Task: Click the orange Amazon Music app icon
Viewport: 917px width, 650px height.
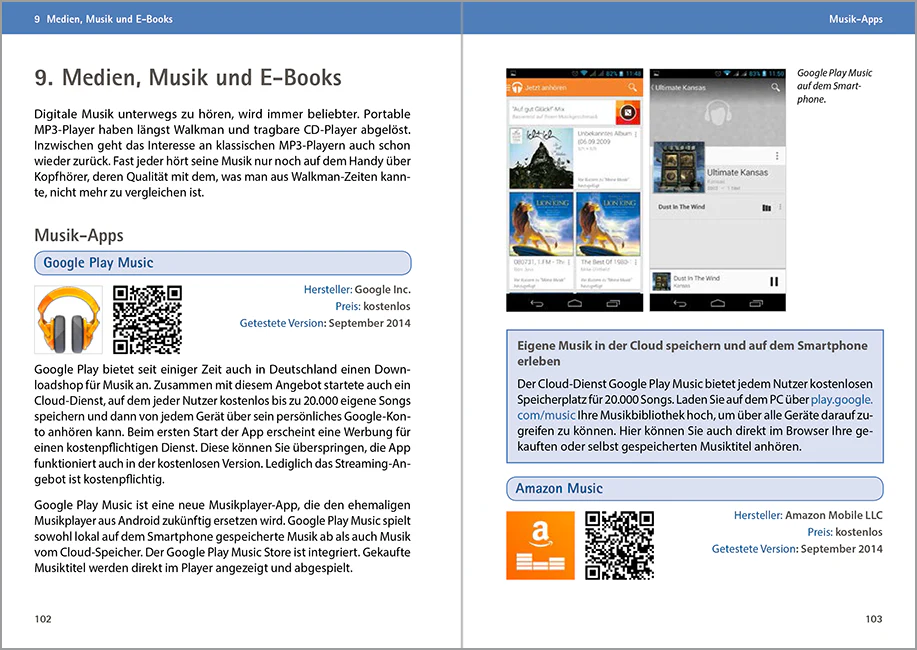Action: pos(540,545)
